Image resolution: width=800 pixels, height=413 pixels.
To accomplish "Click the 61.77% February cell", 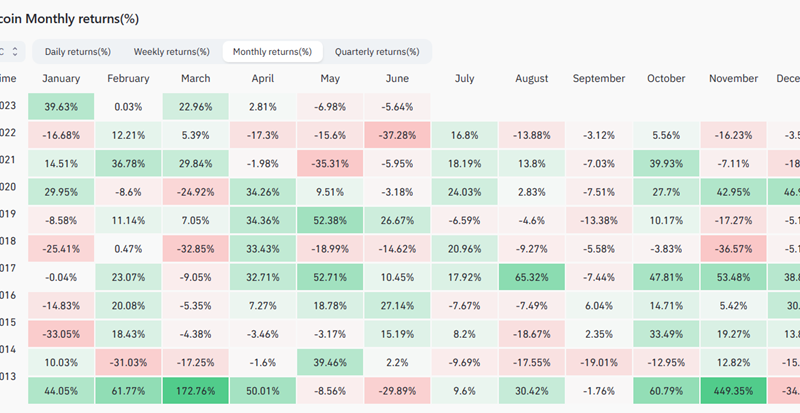I will (x=128, y=391).
